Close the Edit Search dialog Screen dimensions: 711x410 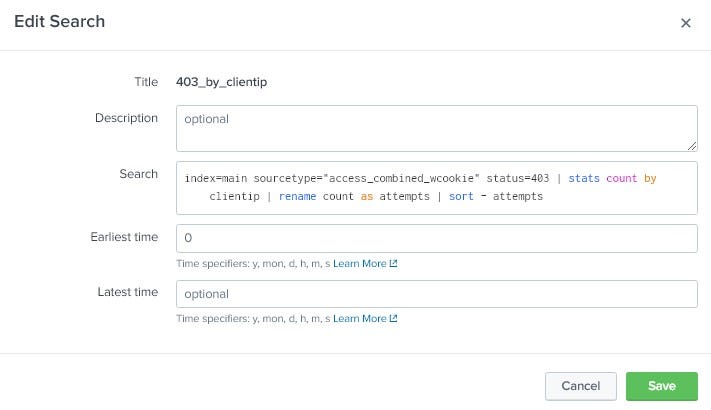point(685,23)
